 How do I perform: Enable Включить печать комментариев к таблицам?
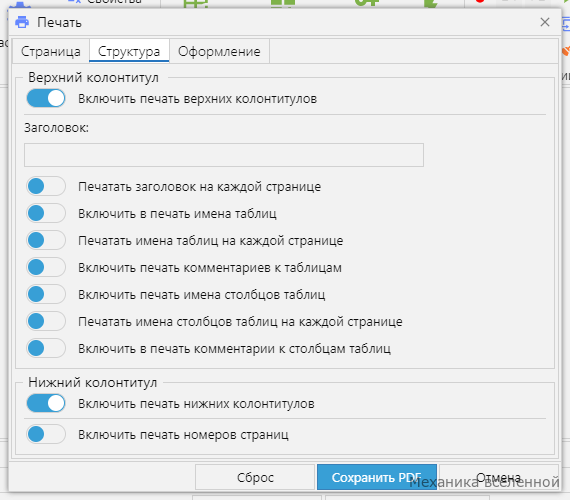click(46, 267)
